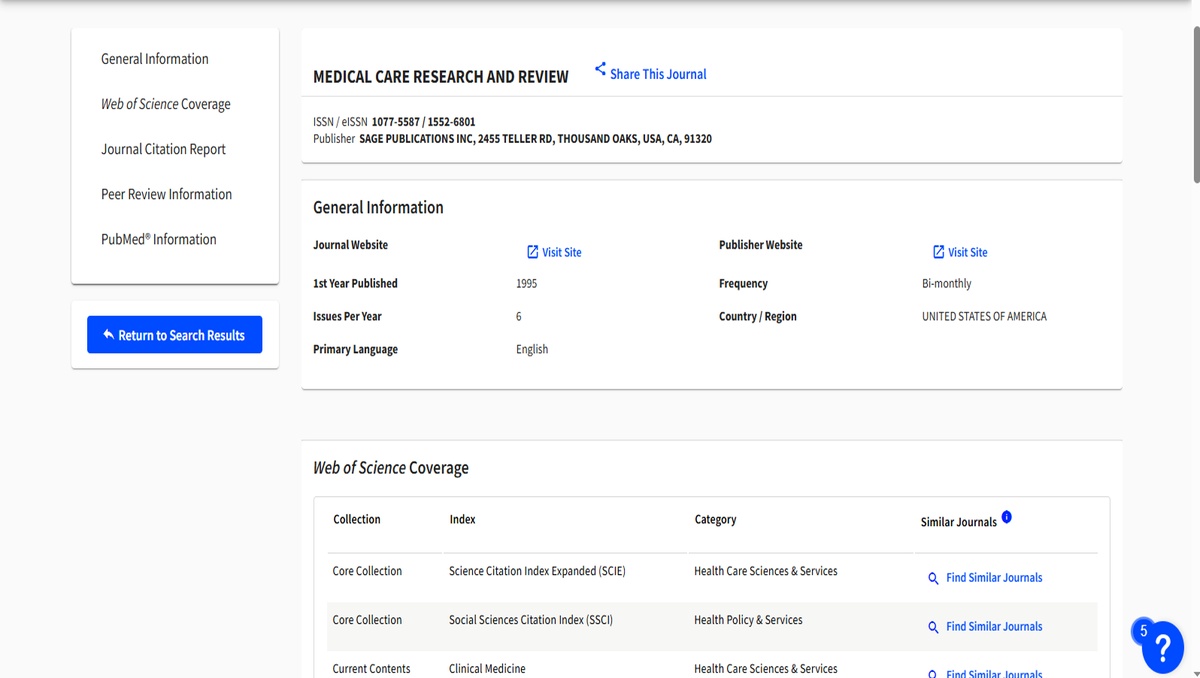1200x678 pixels.
Task: Click the share icon beside journal title
Action: pyautogui.click(x=600, y=69)
